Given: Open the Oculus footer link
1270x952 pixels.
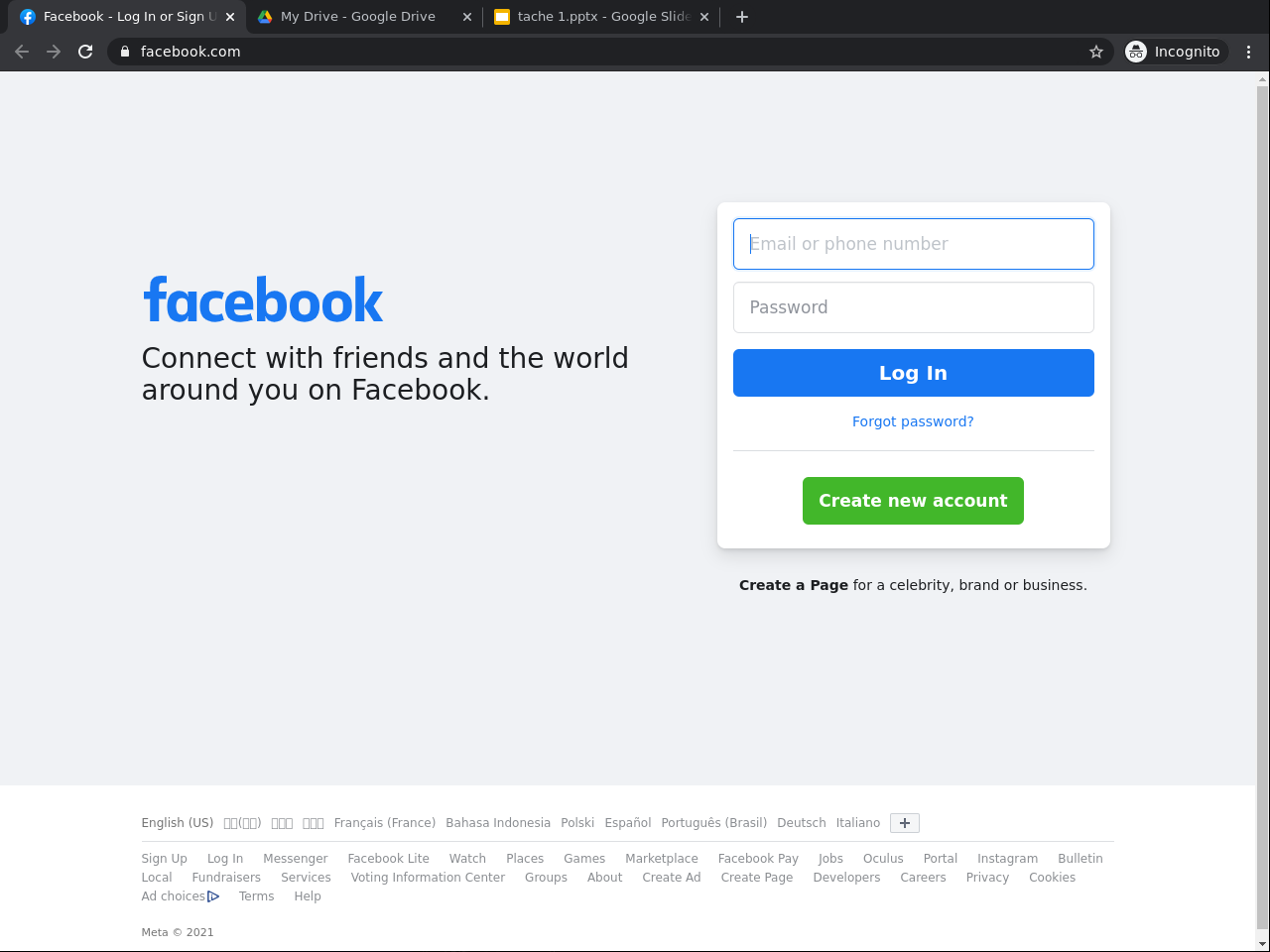Looking at the screenshot, I should tap(883, 859).
